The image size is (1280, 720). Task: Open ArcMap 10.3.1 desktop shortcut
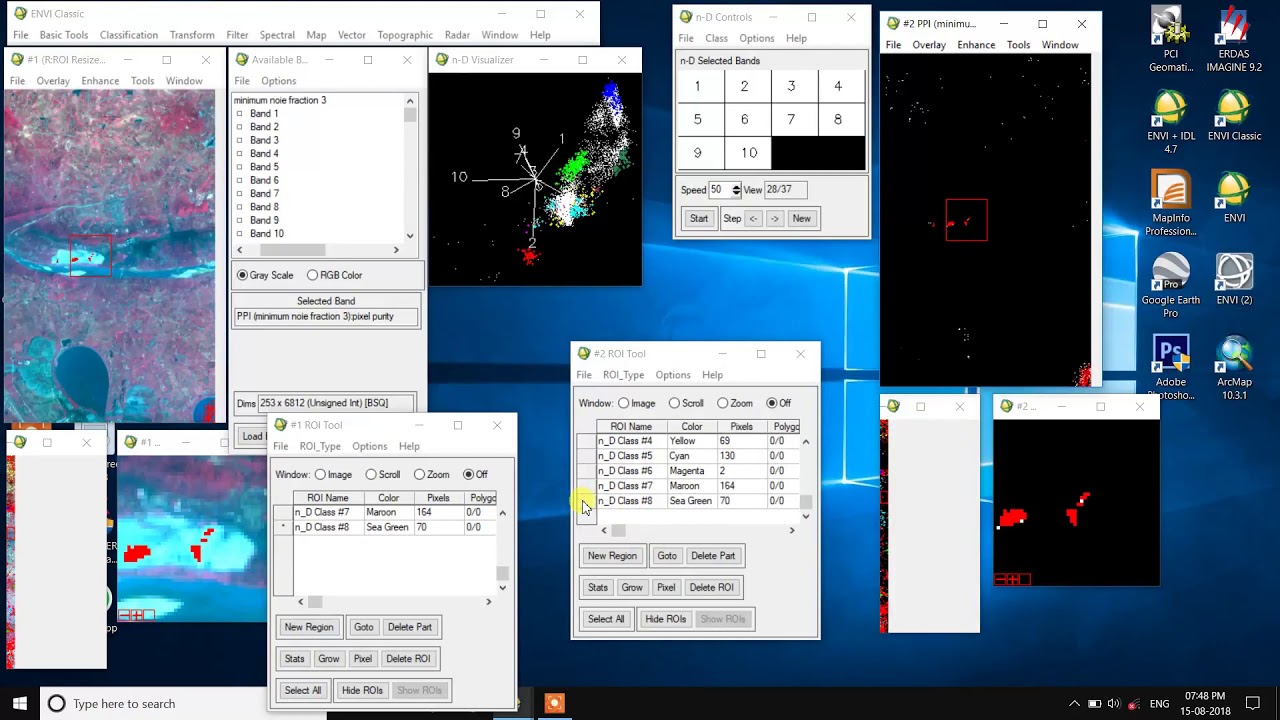click(x=1234, y=368)
